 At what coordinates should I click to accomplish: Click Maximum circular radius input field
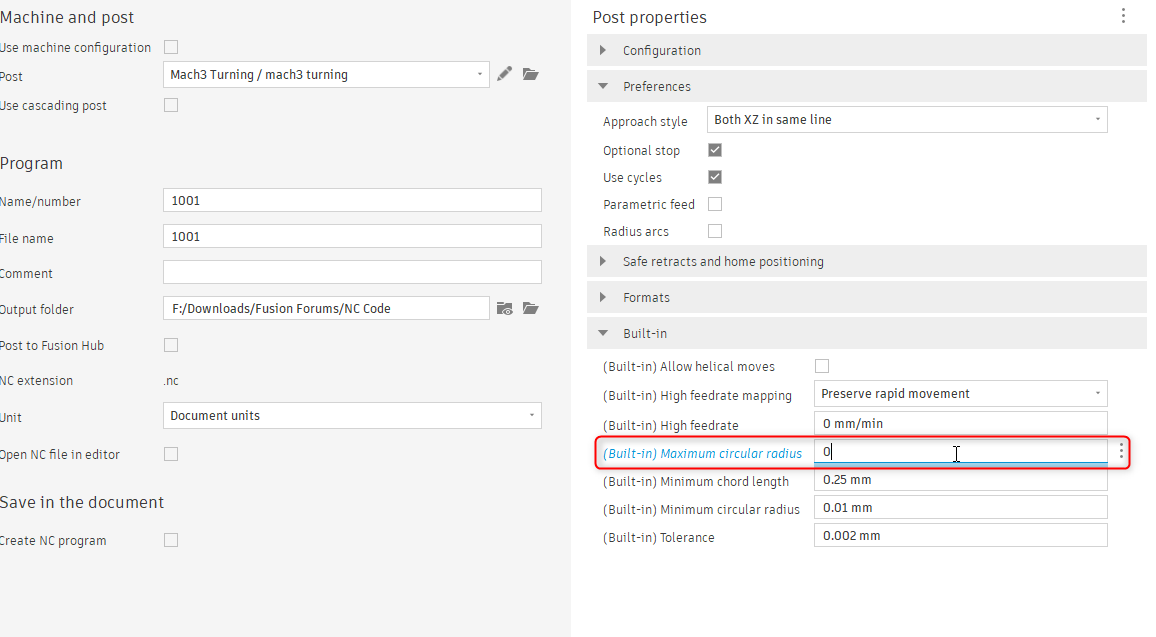(961, 451)
